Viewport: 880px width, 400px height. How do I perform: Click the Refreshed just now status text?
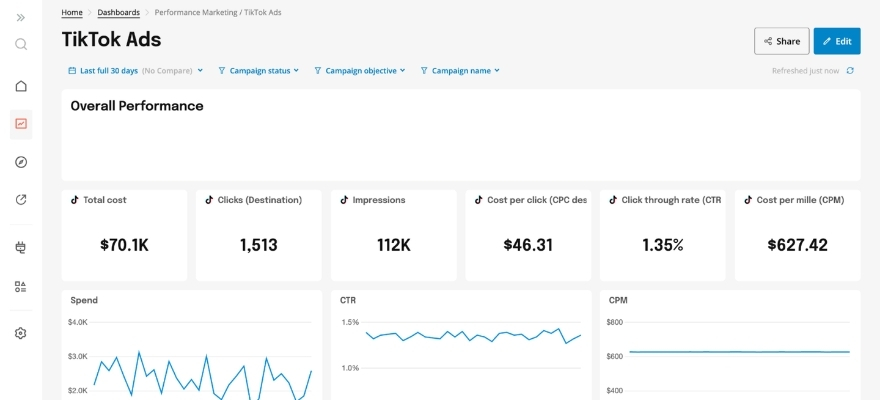[805, 71]
